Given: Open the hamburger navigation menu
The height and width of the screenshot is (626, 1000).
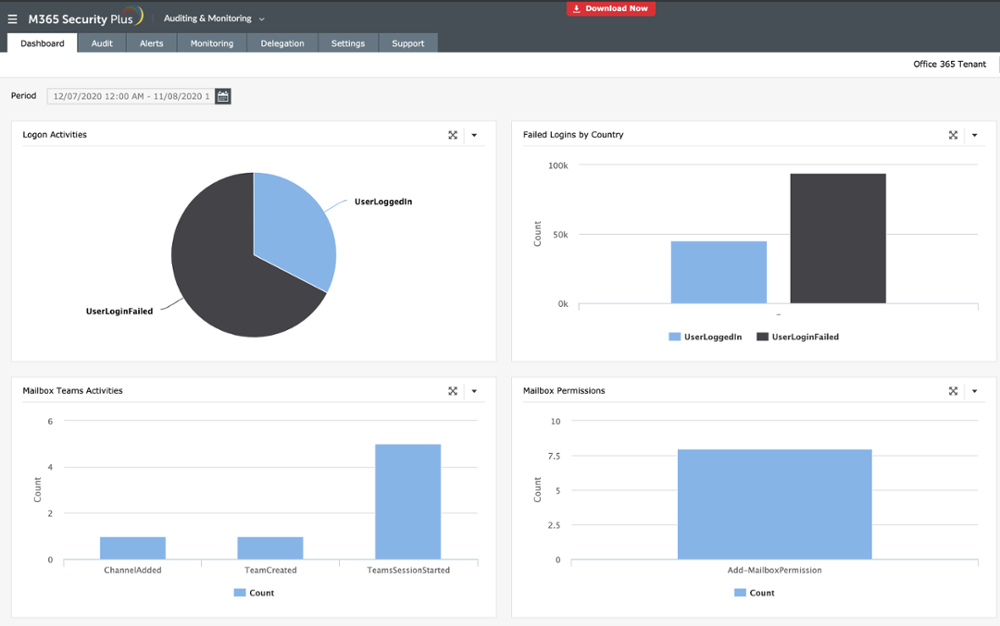Looking at the screenshot, I should 13,19.
